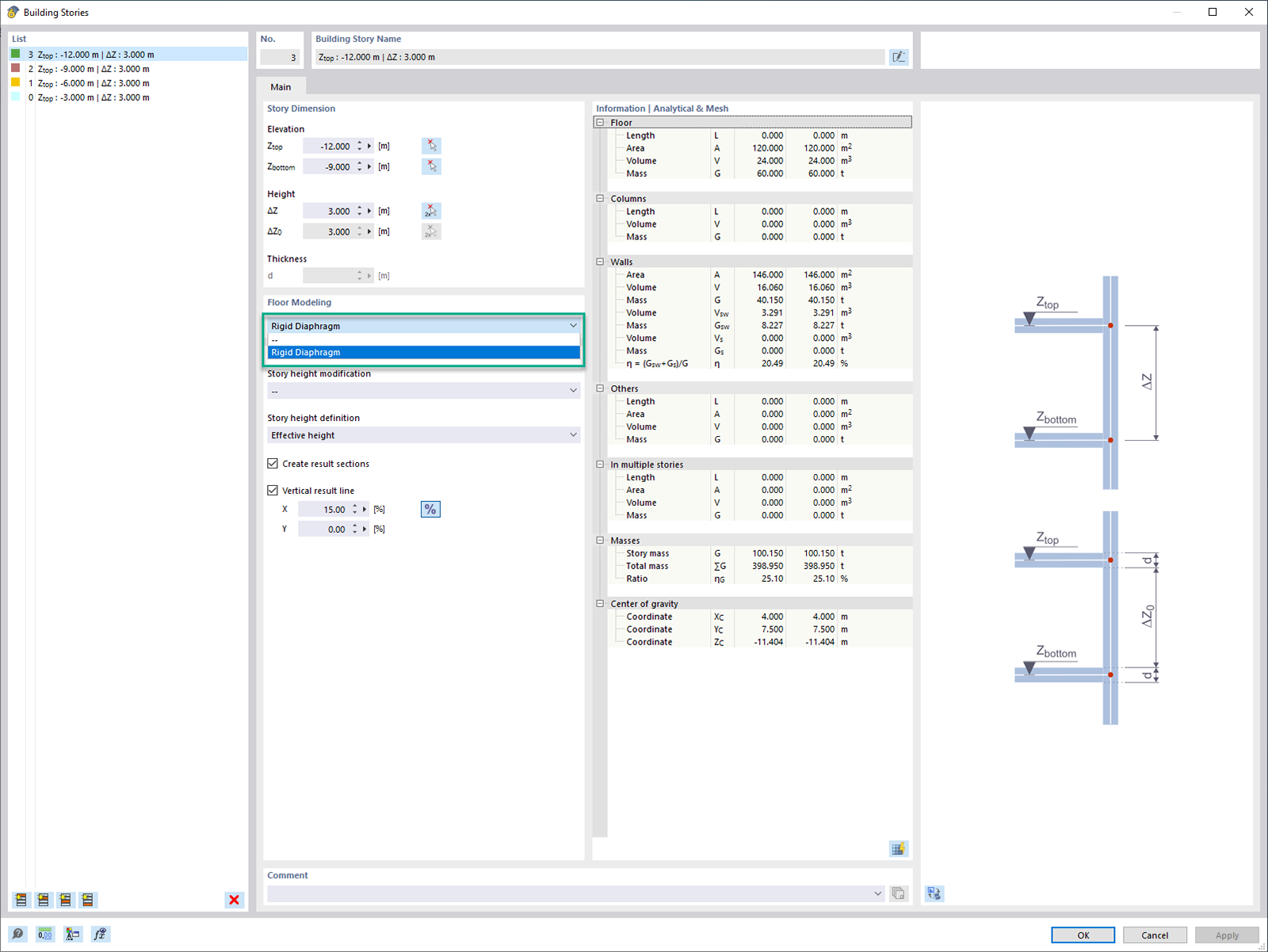1268x952 pixels.
Task: Collapse the Others information group
Action: point(600,389)
